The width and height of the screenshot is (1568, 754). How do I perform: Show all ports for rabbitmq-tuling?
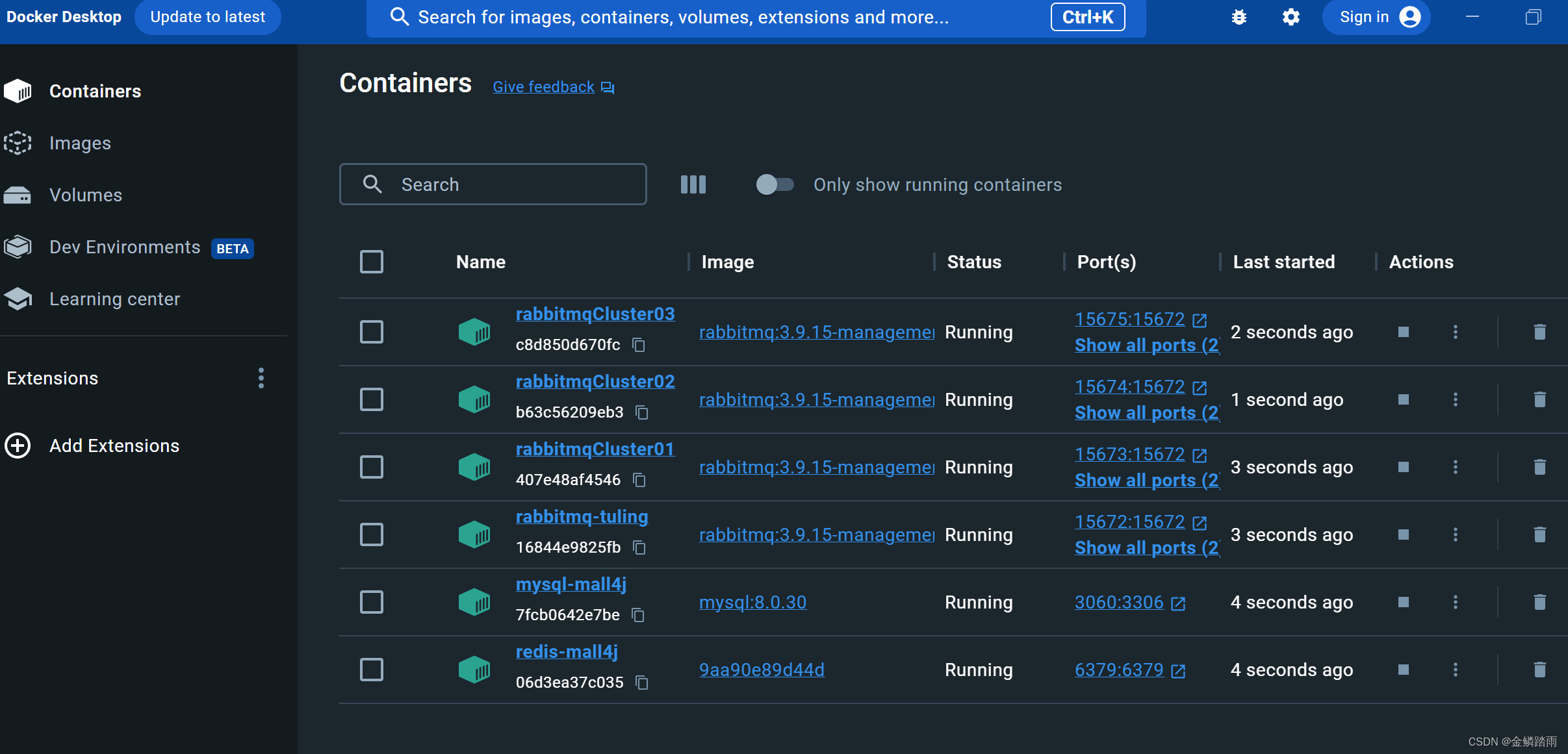coord(1147,548)
